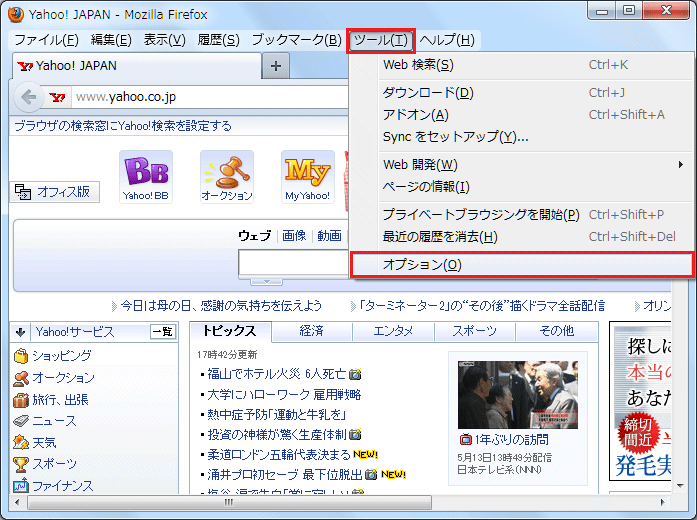Click camera icon beside 福山でホテル火災 headline
Screen dimensions: 697x520
355,374
